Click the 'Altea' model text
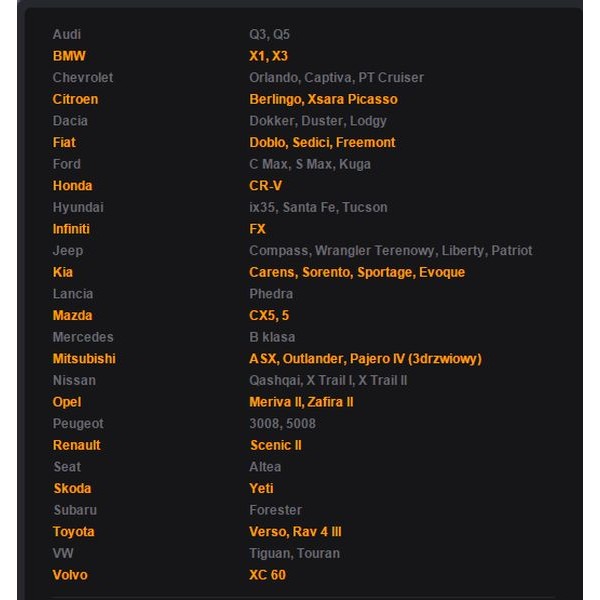600x600 pixels. 265,467
